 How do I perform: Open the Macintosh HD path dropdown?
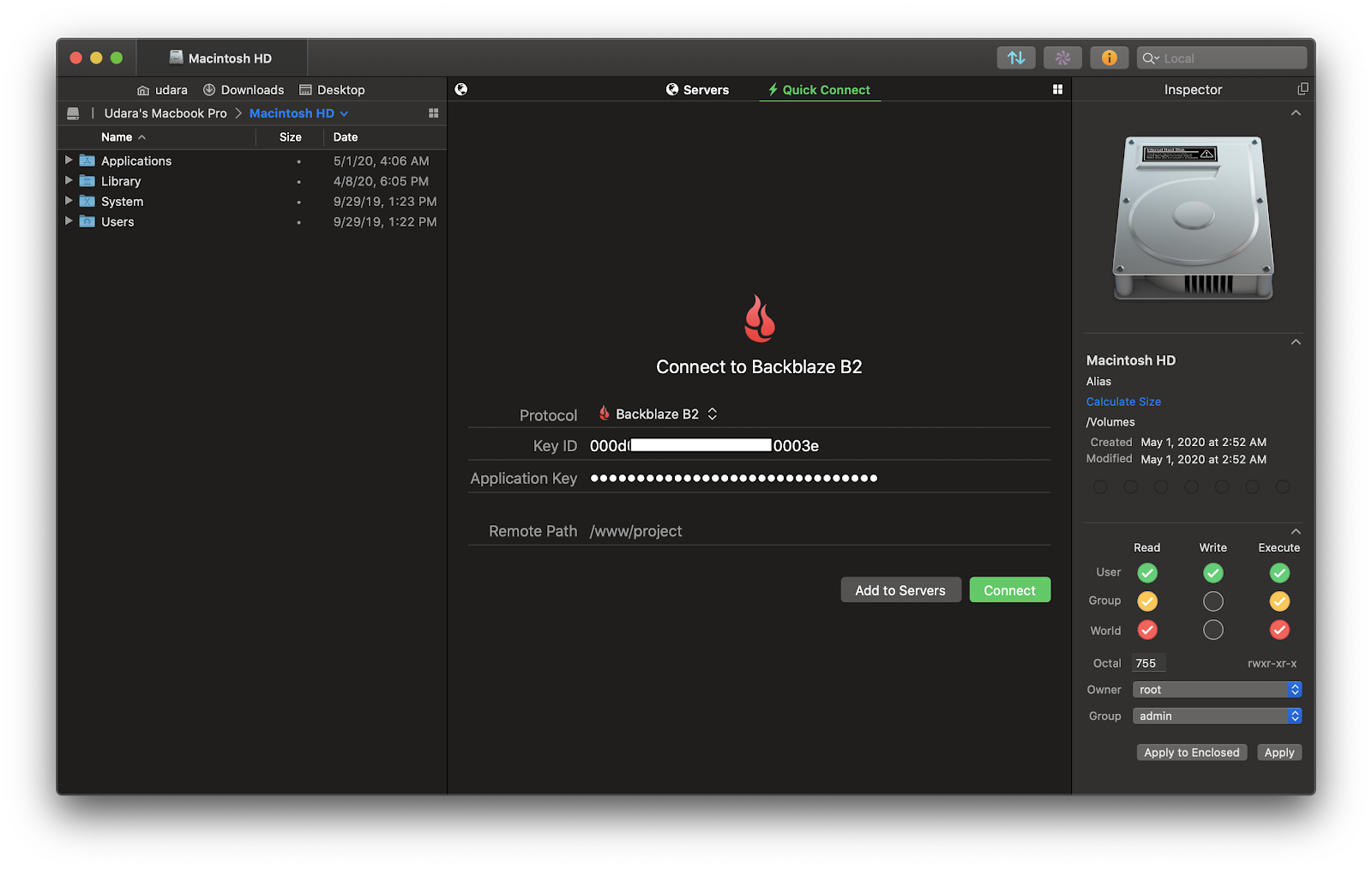tap(298, 113)
